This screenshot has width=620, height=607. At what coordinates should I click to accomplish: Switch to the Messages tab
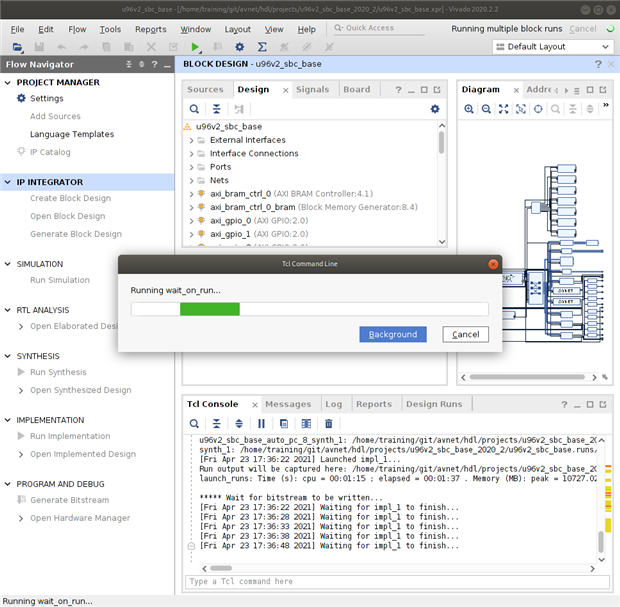(x=287, y=404)
